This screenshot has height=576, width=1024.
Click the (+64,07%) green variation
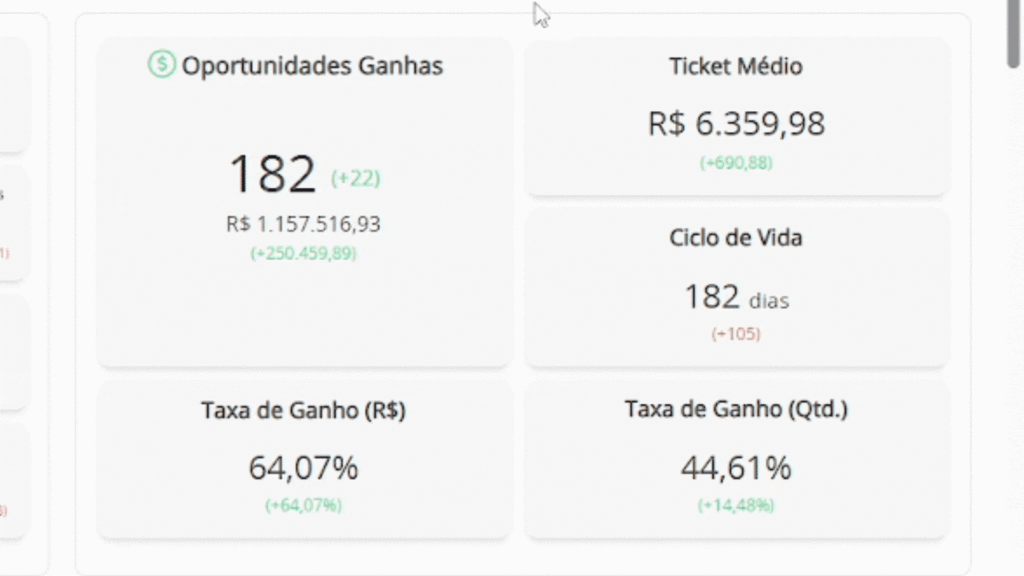pos(303,505)
